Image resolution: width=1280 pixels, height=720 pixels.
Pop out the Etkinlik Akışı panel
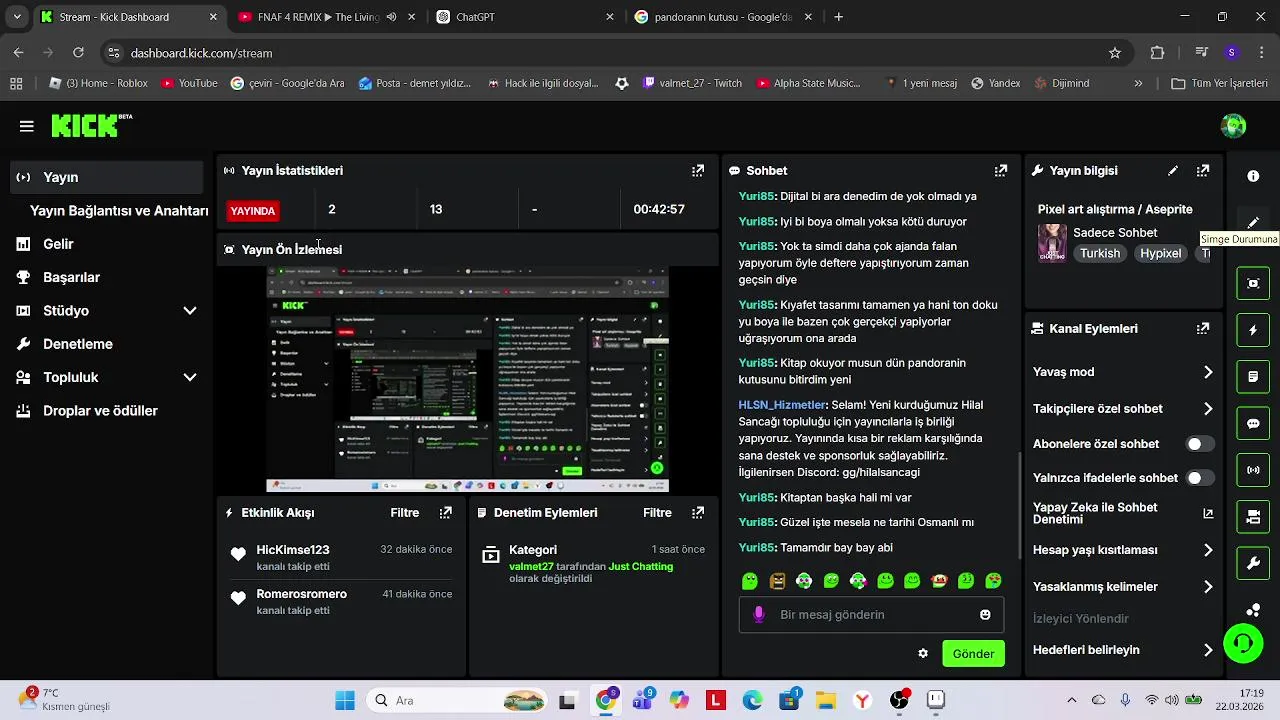click(x=446, y=513)
